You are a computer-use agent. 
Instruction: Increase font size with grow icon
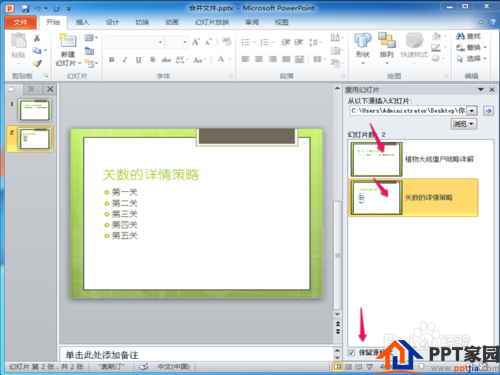pos(196,42)
